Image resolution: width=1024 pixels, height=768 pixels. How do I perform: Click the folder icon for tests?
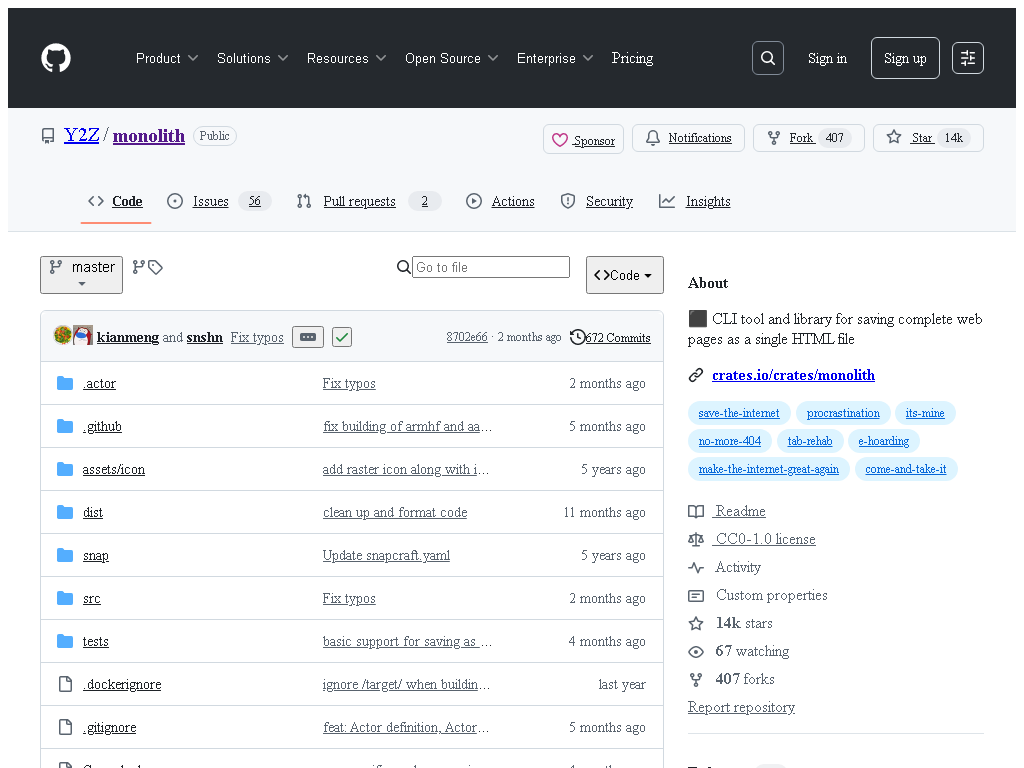(65, 641)
